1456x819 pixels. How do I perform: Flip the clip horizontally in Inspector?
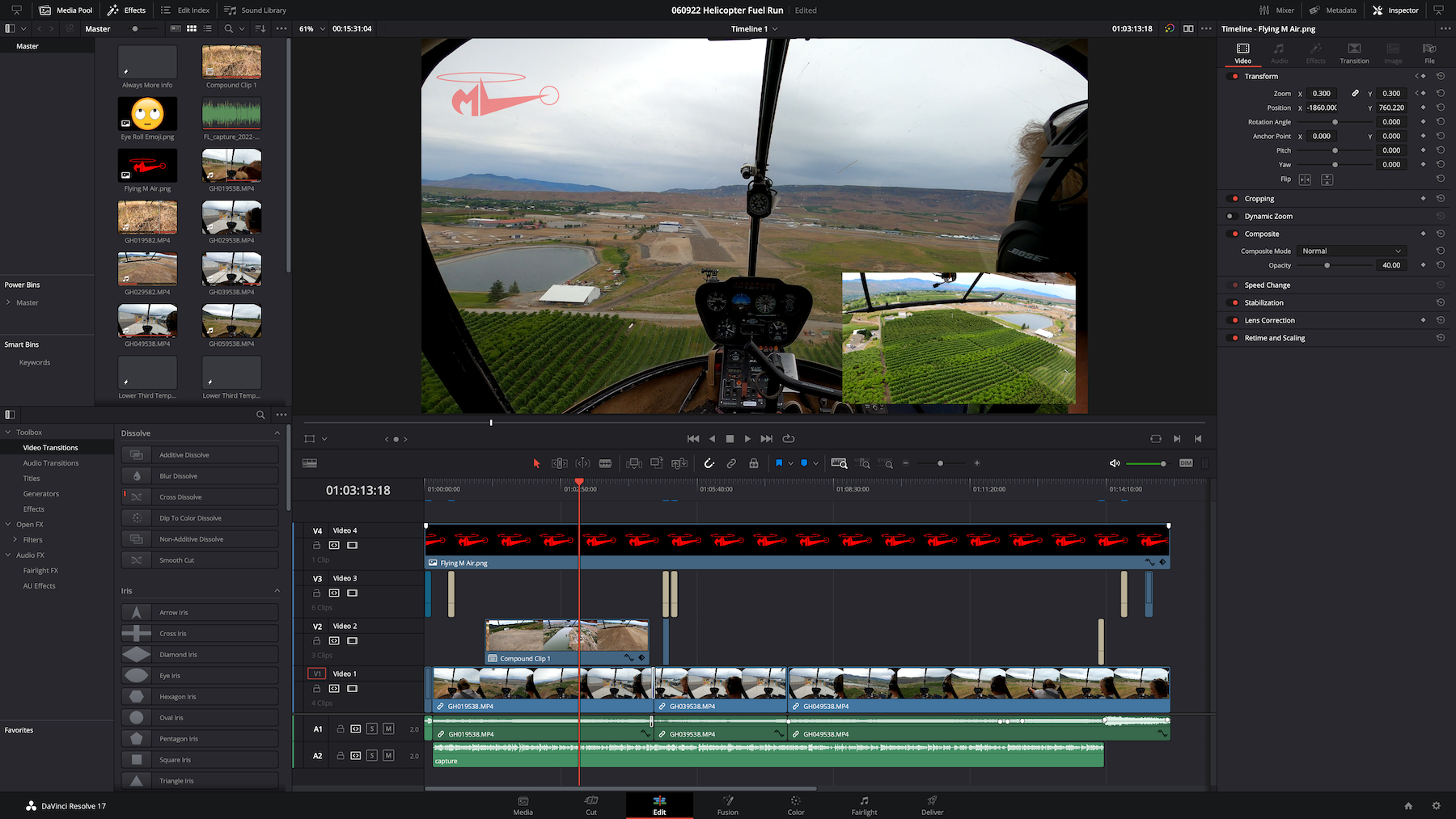point(1305,179)
